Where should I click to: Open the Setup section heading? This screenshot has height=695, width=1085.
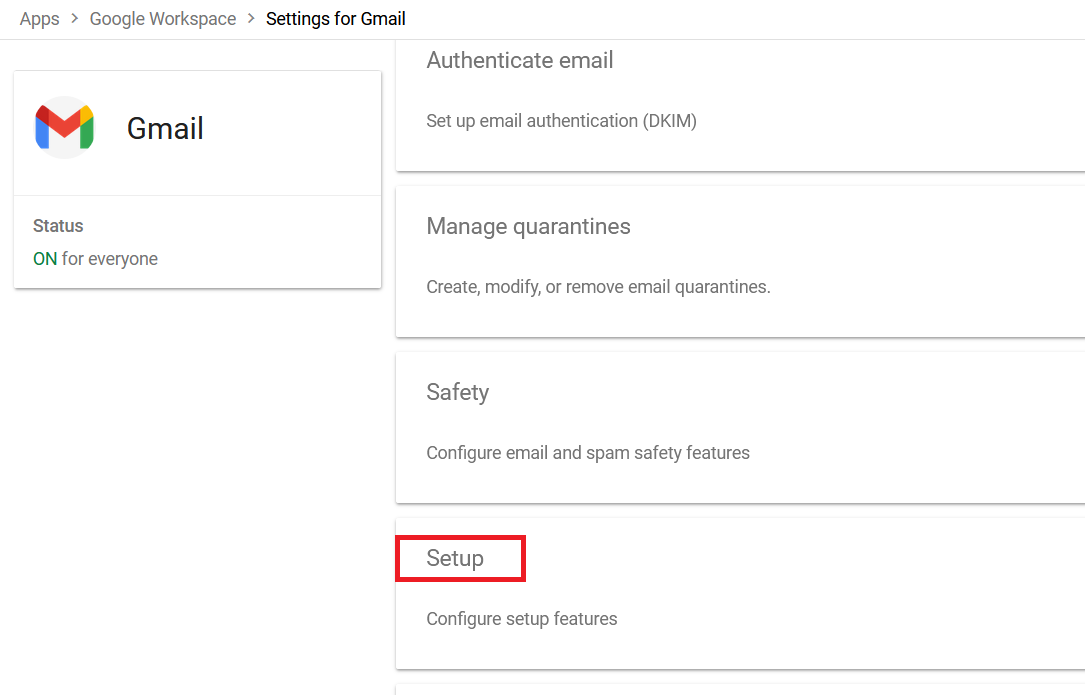tap(455, 558)
